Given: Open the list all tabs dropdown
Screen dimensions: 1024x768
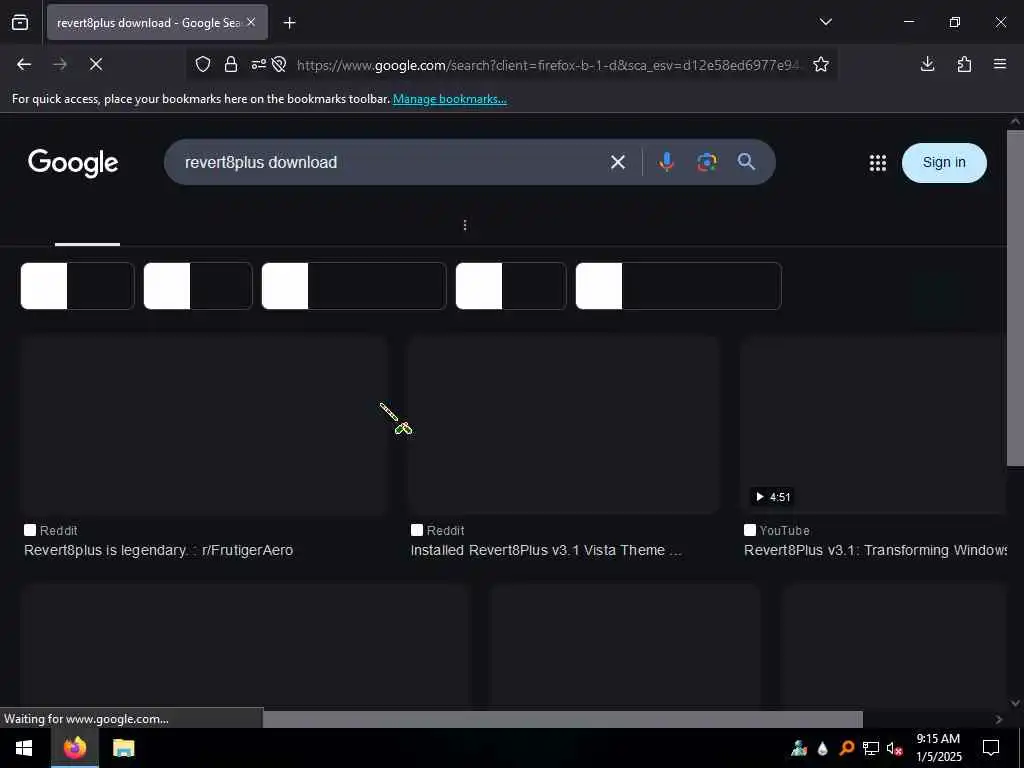Looking at the screenshot, I should [x=825, y=22].
